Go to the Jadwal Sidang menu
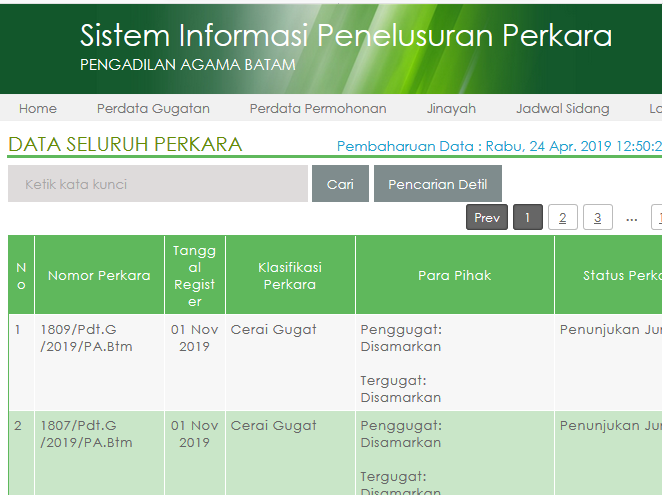Viewport: 663px width, 495px height. 562,108
